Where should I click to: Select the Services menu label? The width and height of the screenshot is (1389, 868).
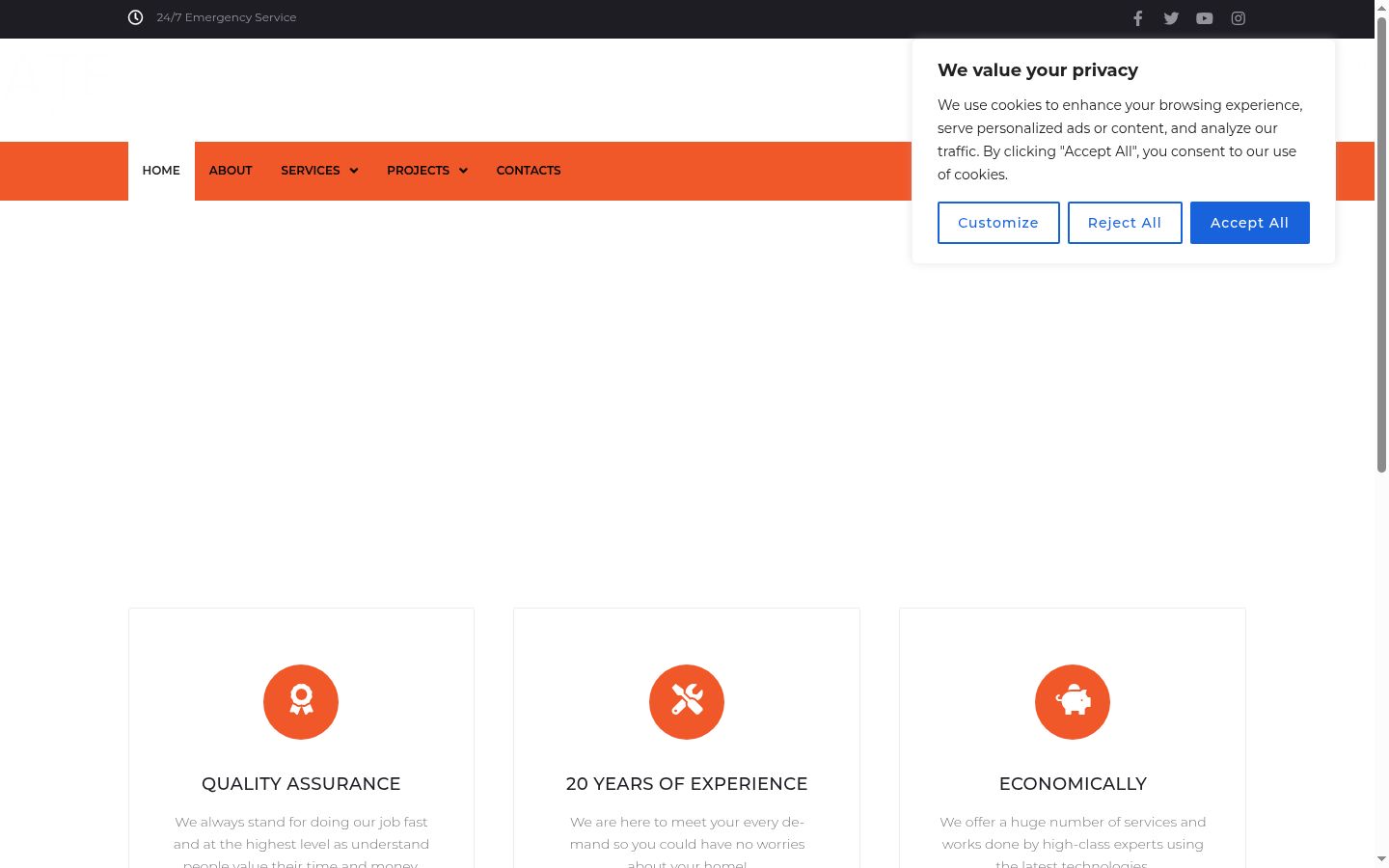click(311, 171)
